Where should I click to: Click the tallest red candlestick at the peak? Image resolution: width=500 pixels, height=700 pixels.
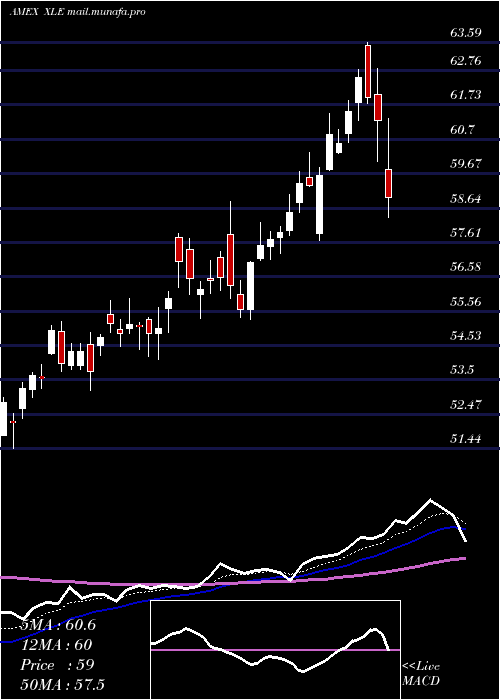coord(368,71)
